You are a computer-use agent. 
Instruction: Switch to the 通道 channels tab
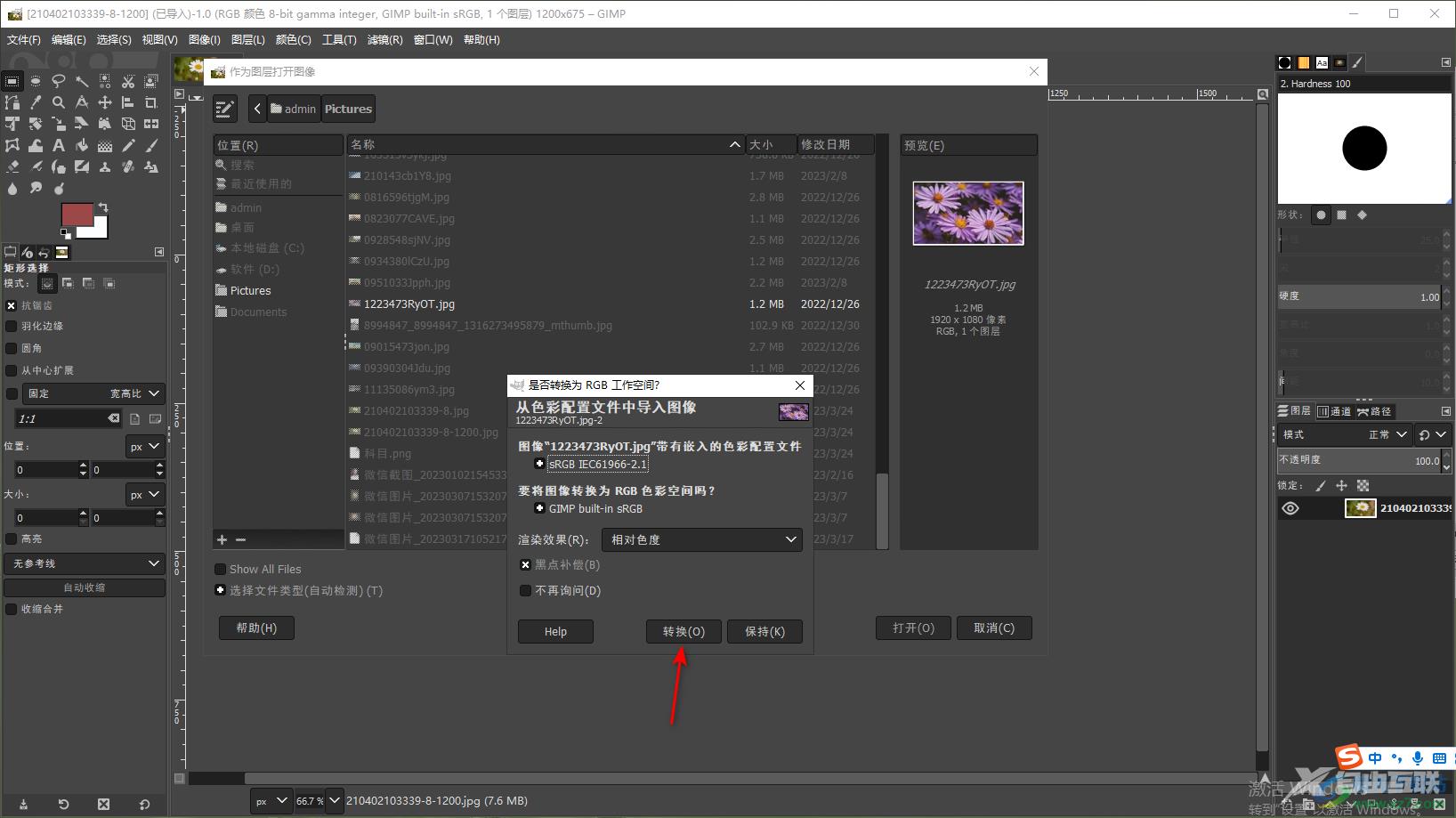1334,411
